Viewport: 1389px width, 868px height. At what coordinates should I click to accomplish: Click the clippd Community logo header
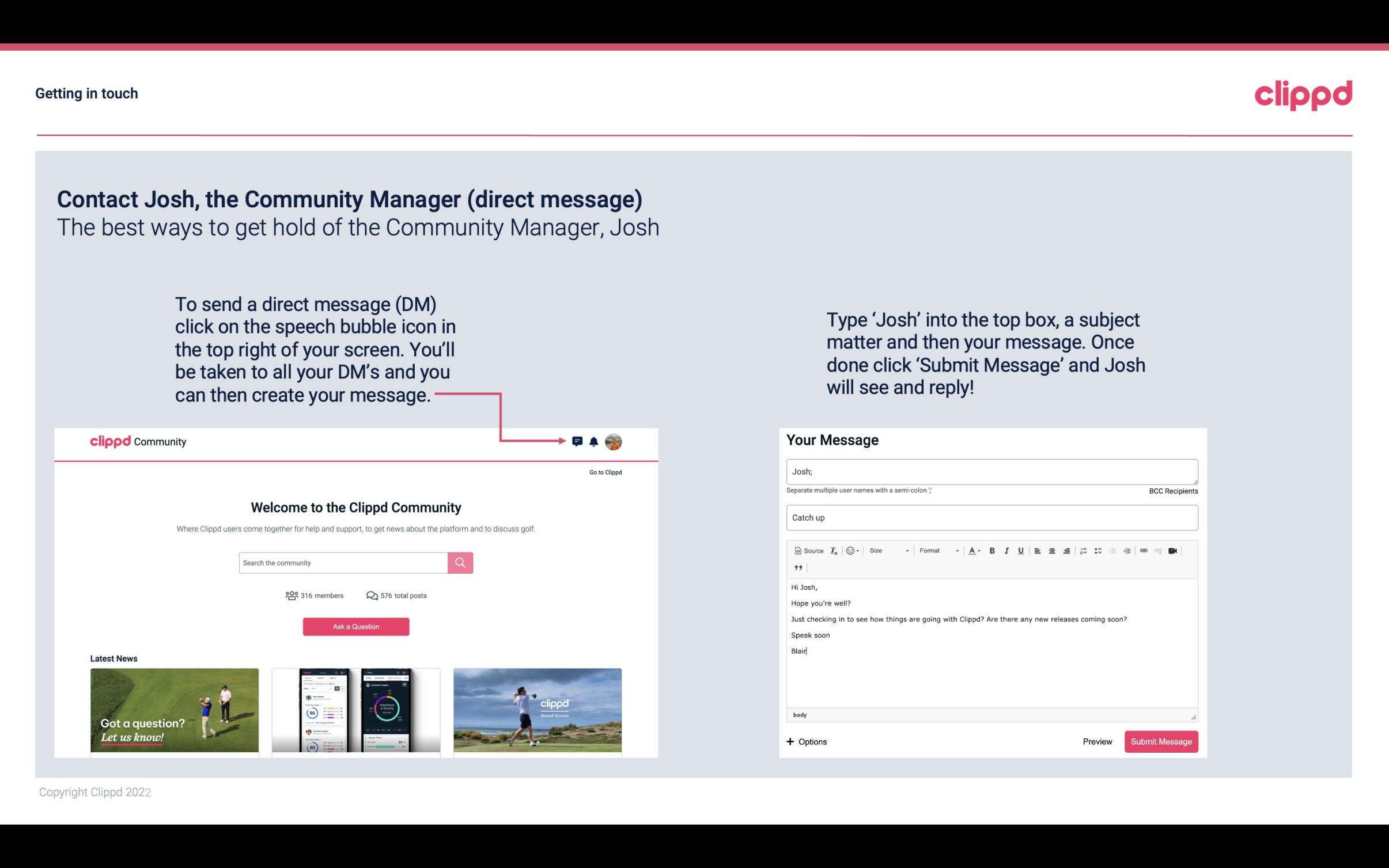(x=137, y=441)
